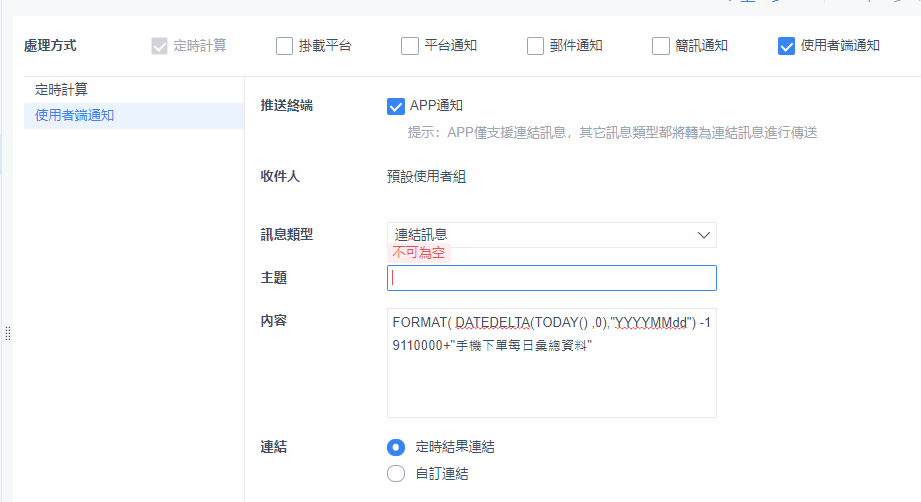Select 使用者端通知 in left list
This screenshot has width=921, height=502.
point(75,115)
